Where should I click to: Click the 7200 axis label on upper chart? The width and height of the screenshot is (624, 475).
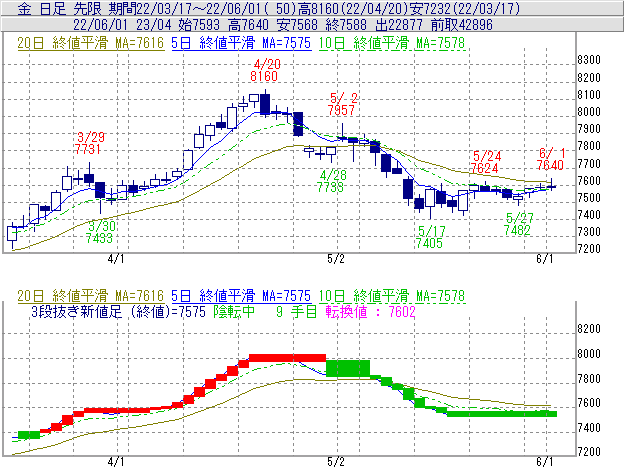pyautogui.click(x=589, y=249)
